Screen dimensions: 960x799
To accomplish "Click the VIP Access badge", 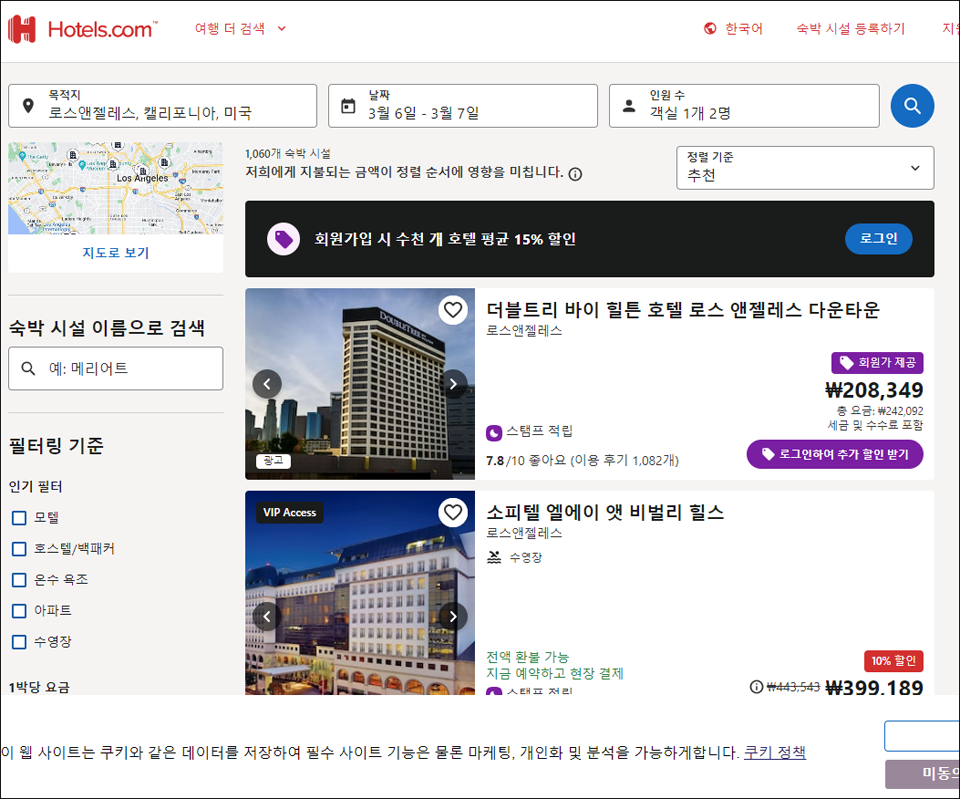I will click(x=290, y=512).
